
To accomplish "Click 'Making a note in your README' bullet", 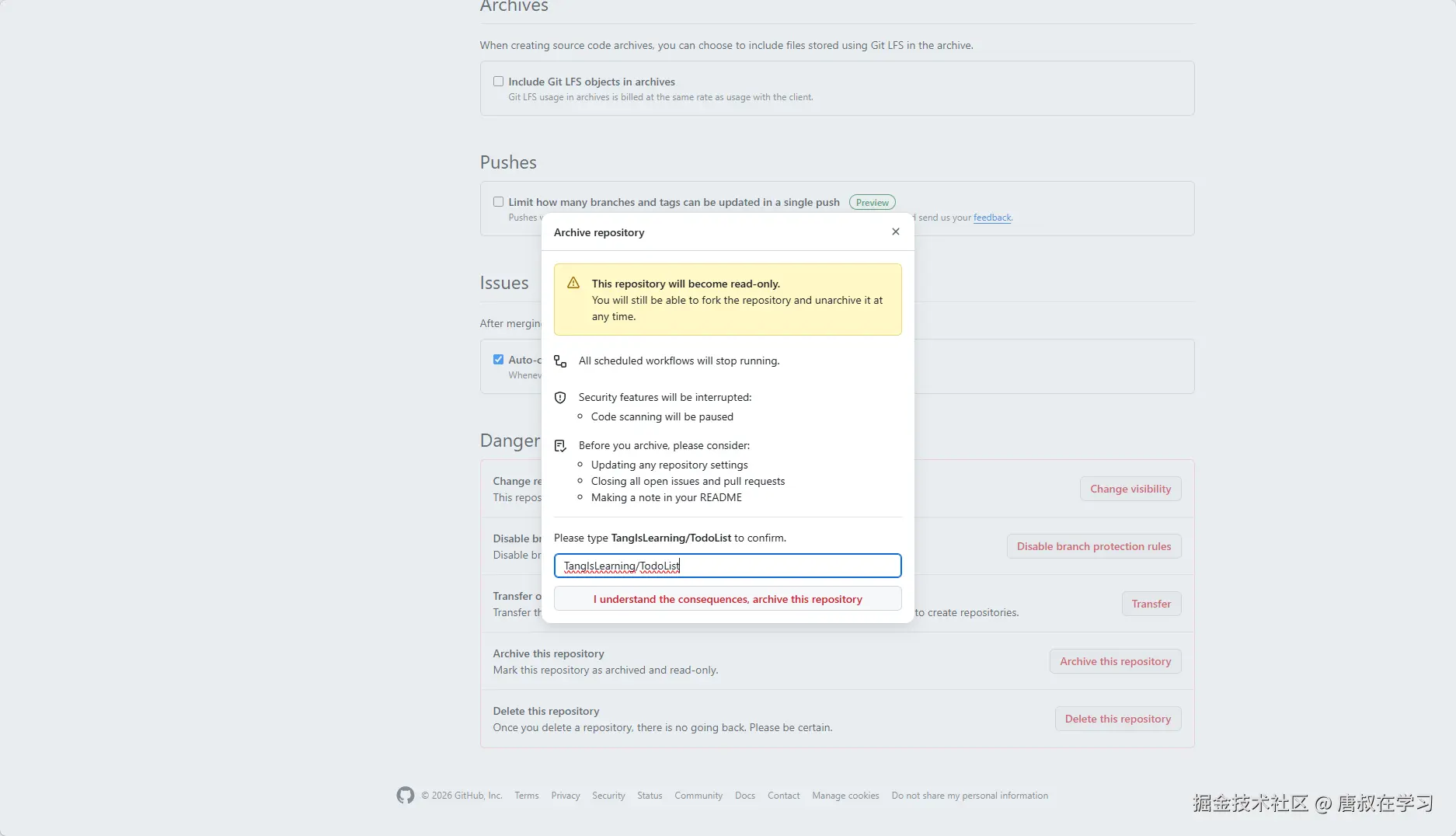I will coord(667,497).
